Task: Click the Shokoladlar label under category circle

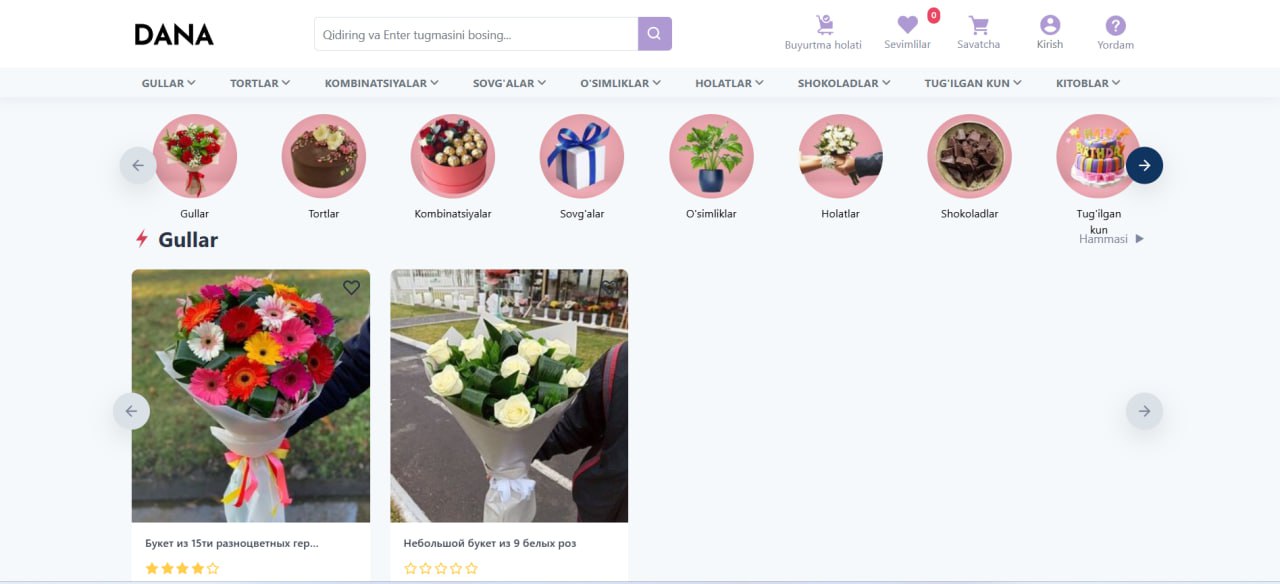Action: (x=970, y=214)
